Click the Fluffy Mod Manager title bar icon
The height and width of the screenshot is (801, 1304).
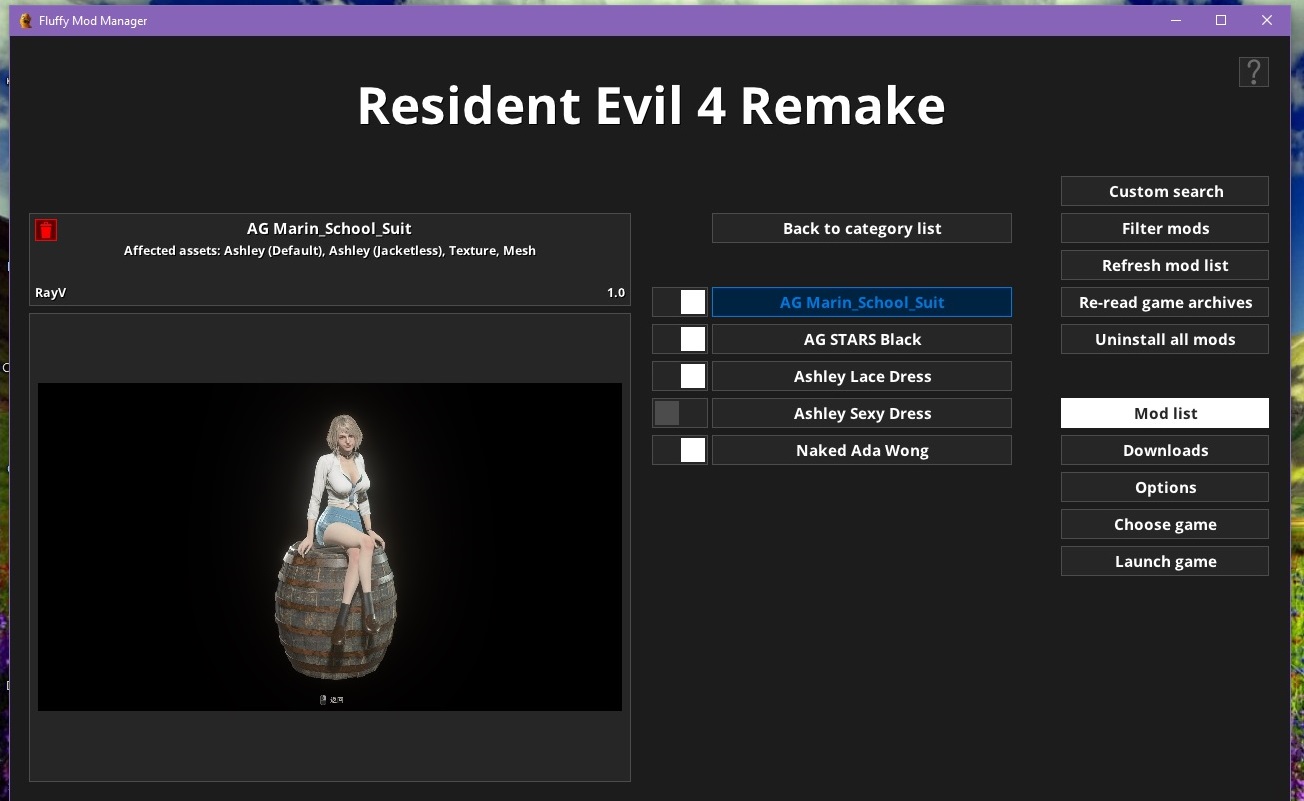click(26, 20)
